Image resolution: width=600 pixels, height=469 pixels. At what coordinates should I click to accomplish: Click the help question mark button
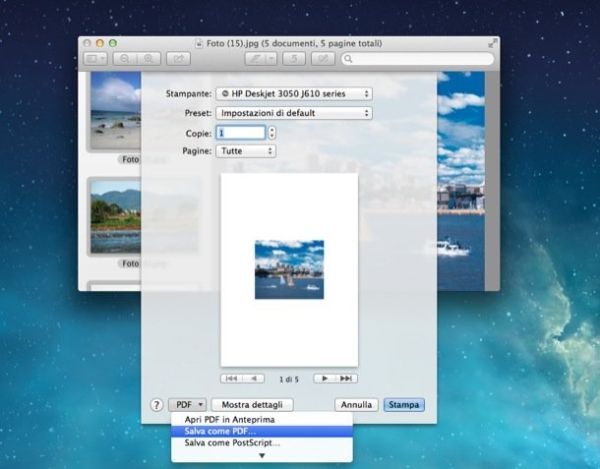tap(157, 405)
